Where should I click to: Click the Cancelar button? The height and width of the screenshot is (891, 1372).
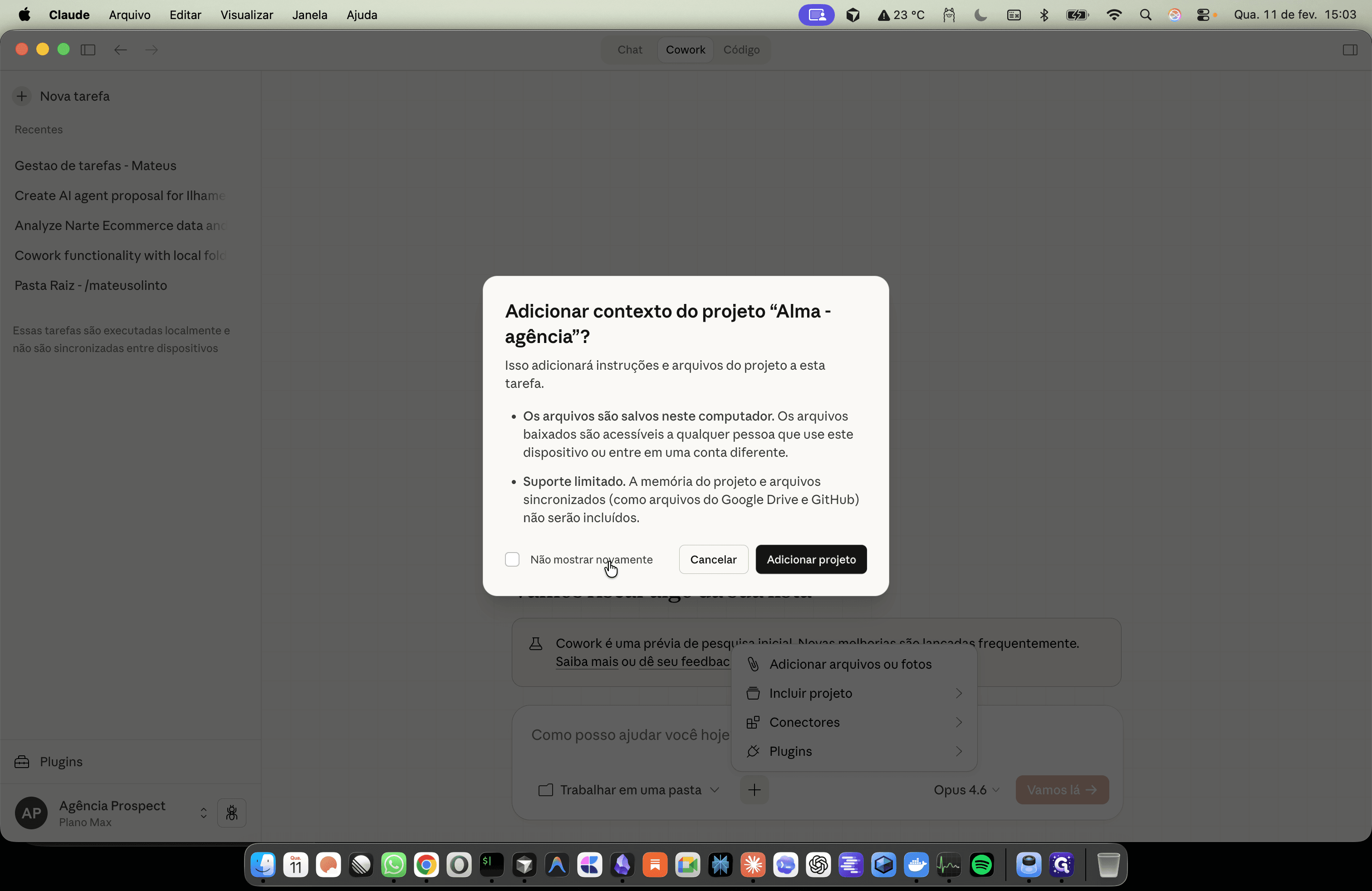point(713,559)
